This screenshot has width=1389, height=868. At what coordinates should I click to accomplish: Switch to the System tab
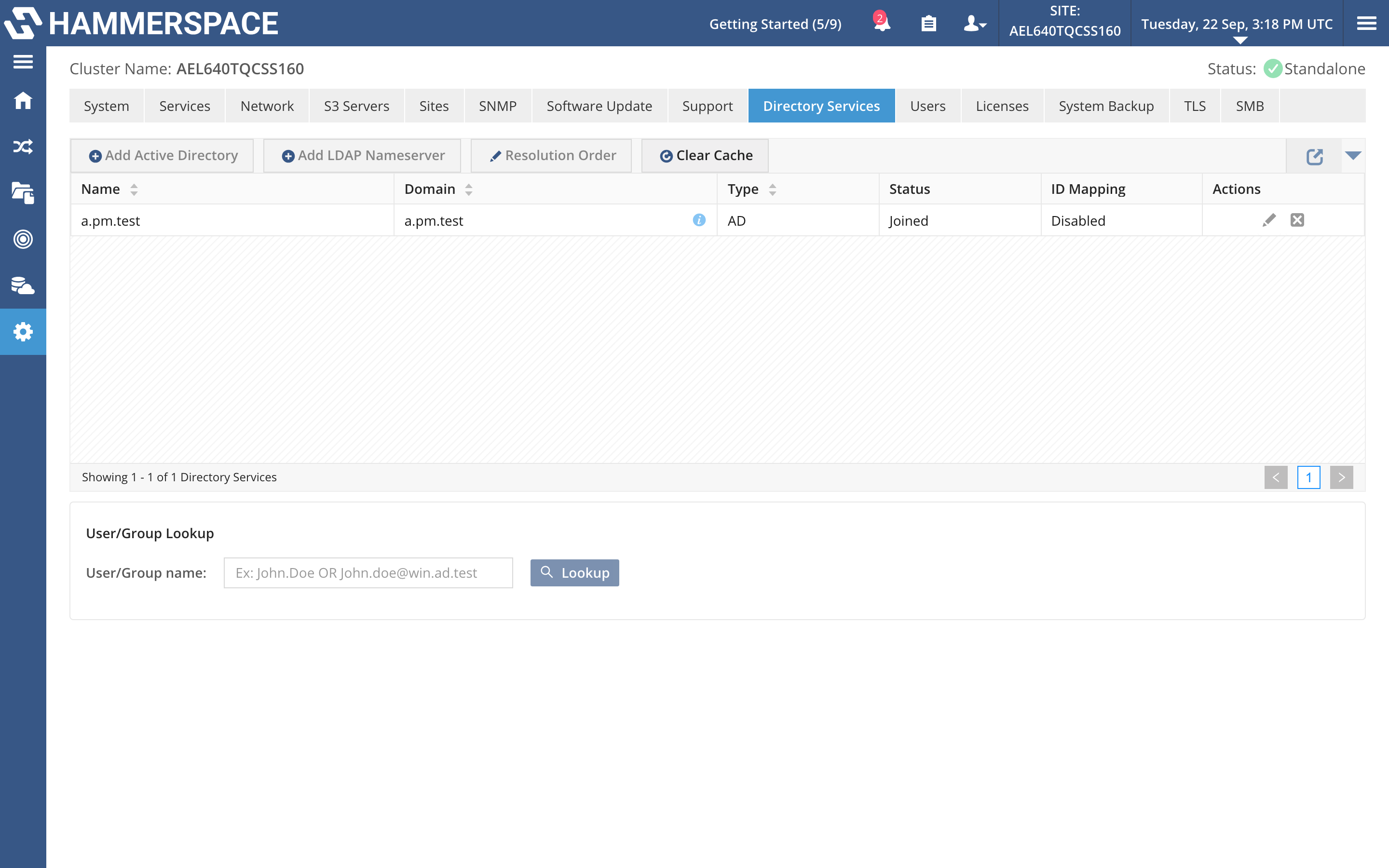[107, 106]
